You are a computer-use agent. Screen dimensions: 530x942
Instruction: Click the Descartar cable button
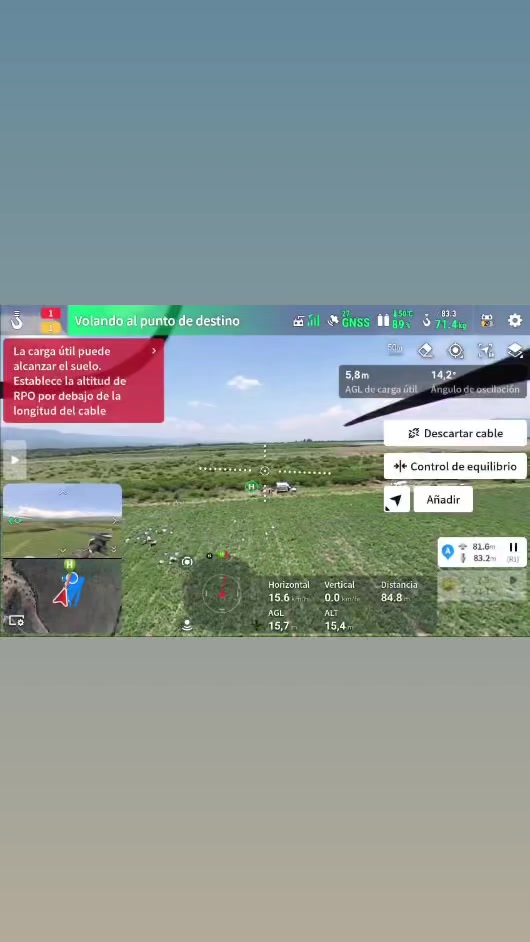[455, 433]
